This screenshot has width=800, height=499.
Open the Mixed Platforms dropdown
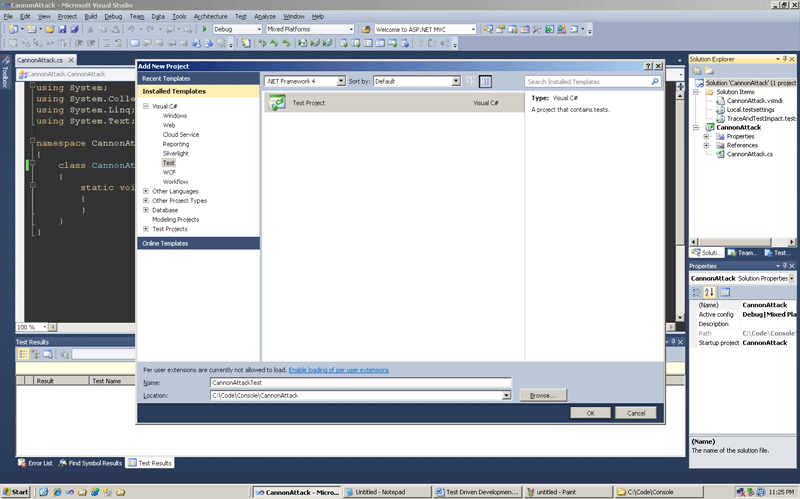[351, 30]
